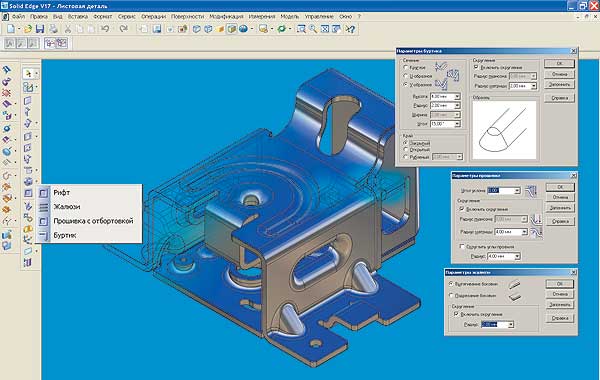The width and height of the screenshot is (600, 380).
Task: Toggle shaded with visible edges display icon
Action: (x=232, y=29)
